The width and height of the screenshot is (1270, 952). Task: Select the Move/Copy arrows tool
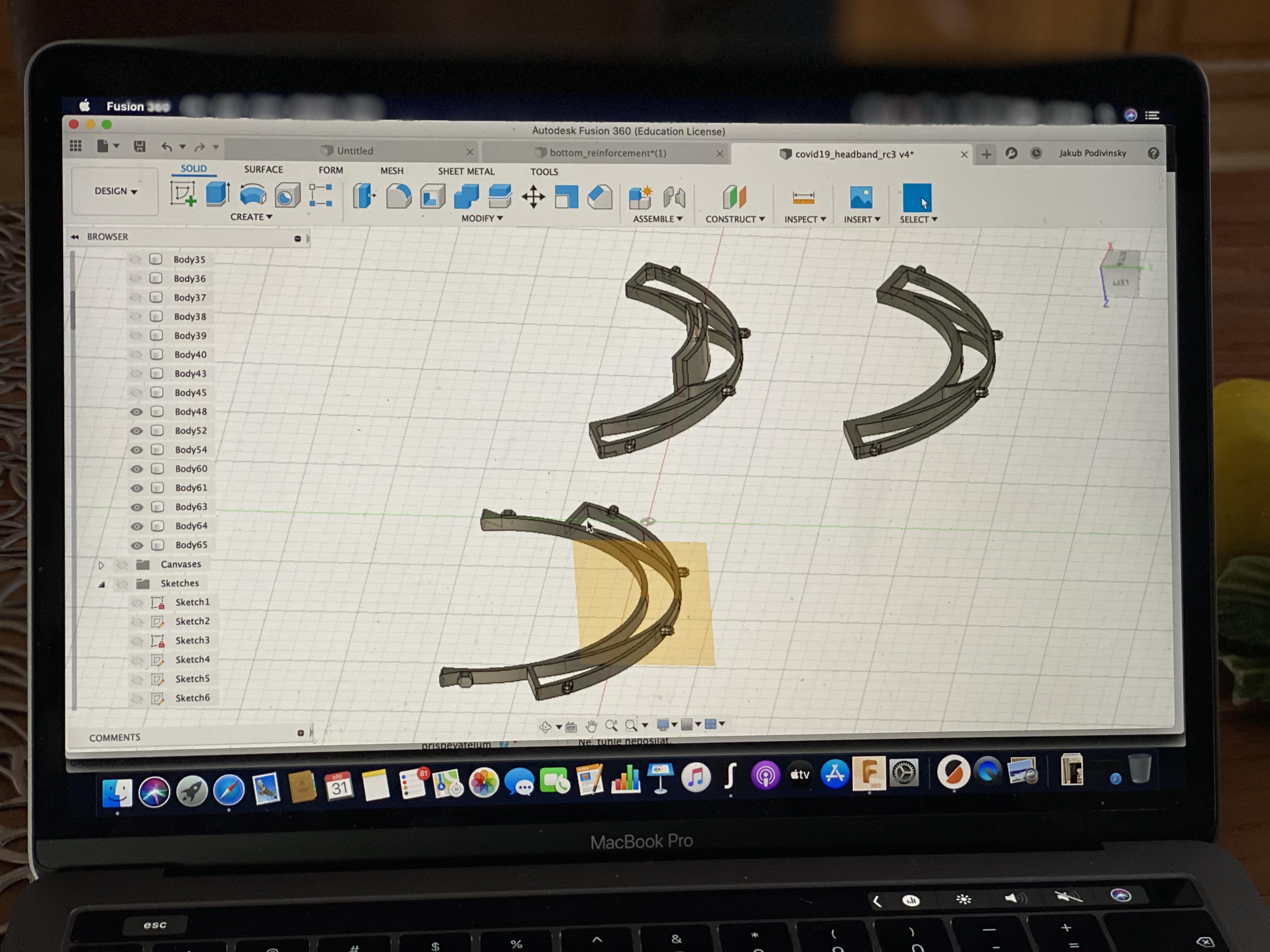coord(533,197)
